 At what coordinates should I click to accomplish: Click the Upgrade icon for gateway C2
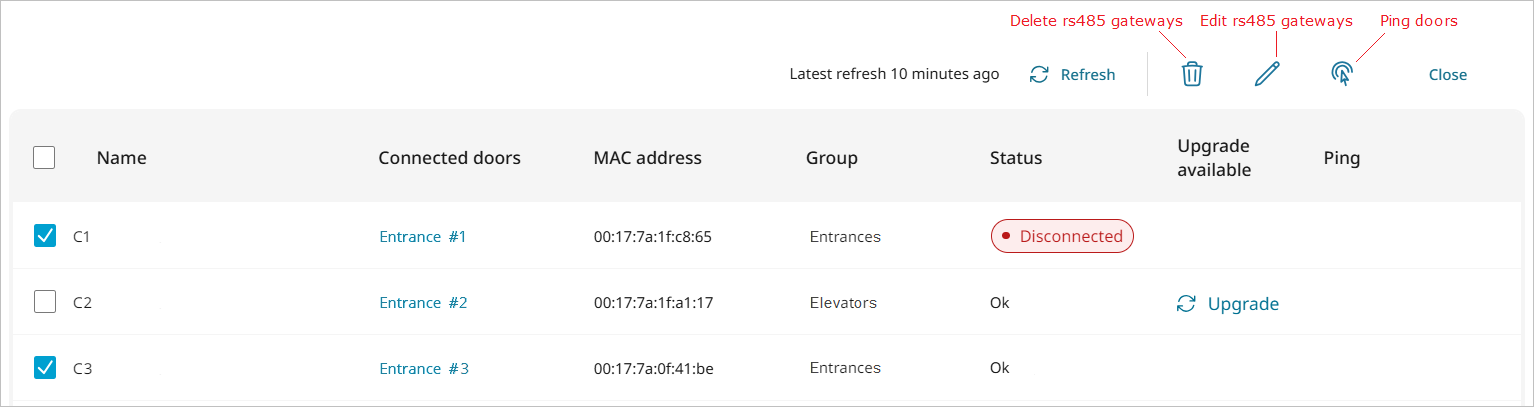pyautogui.click(x=1186, y=304)
